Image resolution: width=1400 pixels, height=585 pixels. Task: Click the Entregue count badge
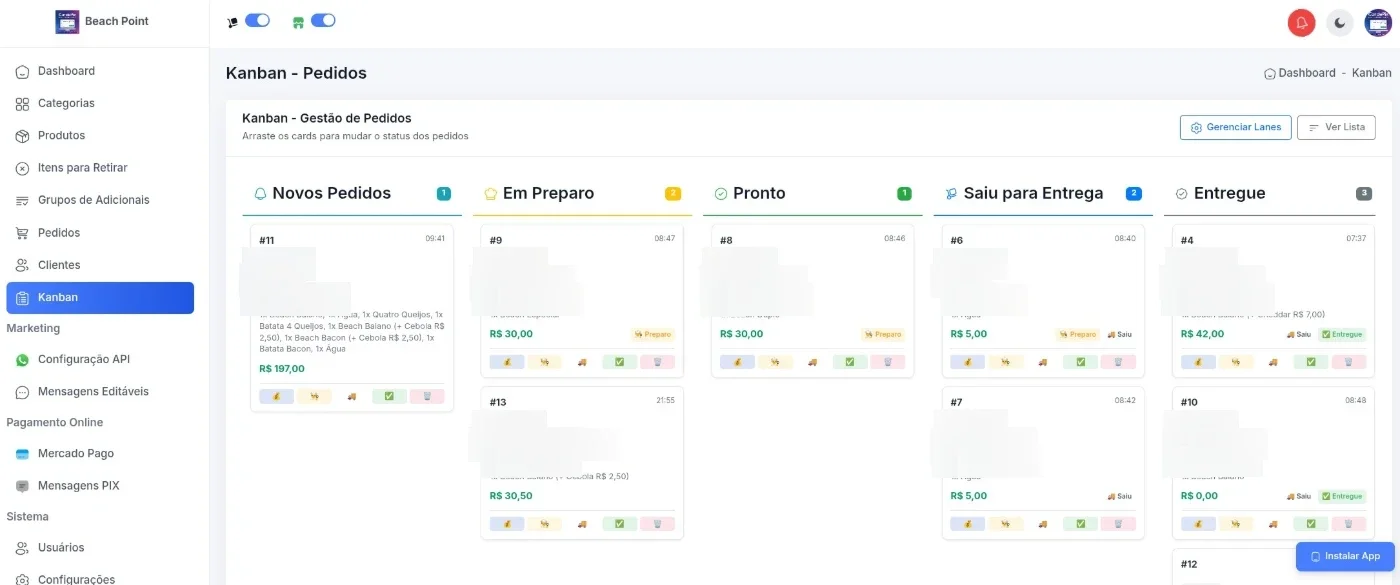pyautogui.click(x=1364, y=194)
